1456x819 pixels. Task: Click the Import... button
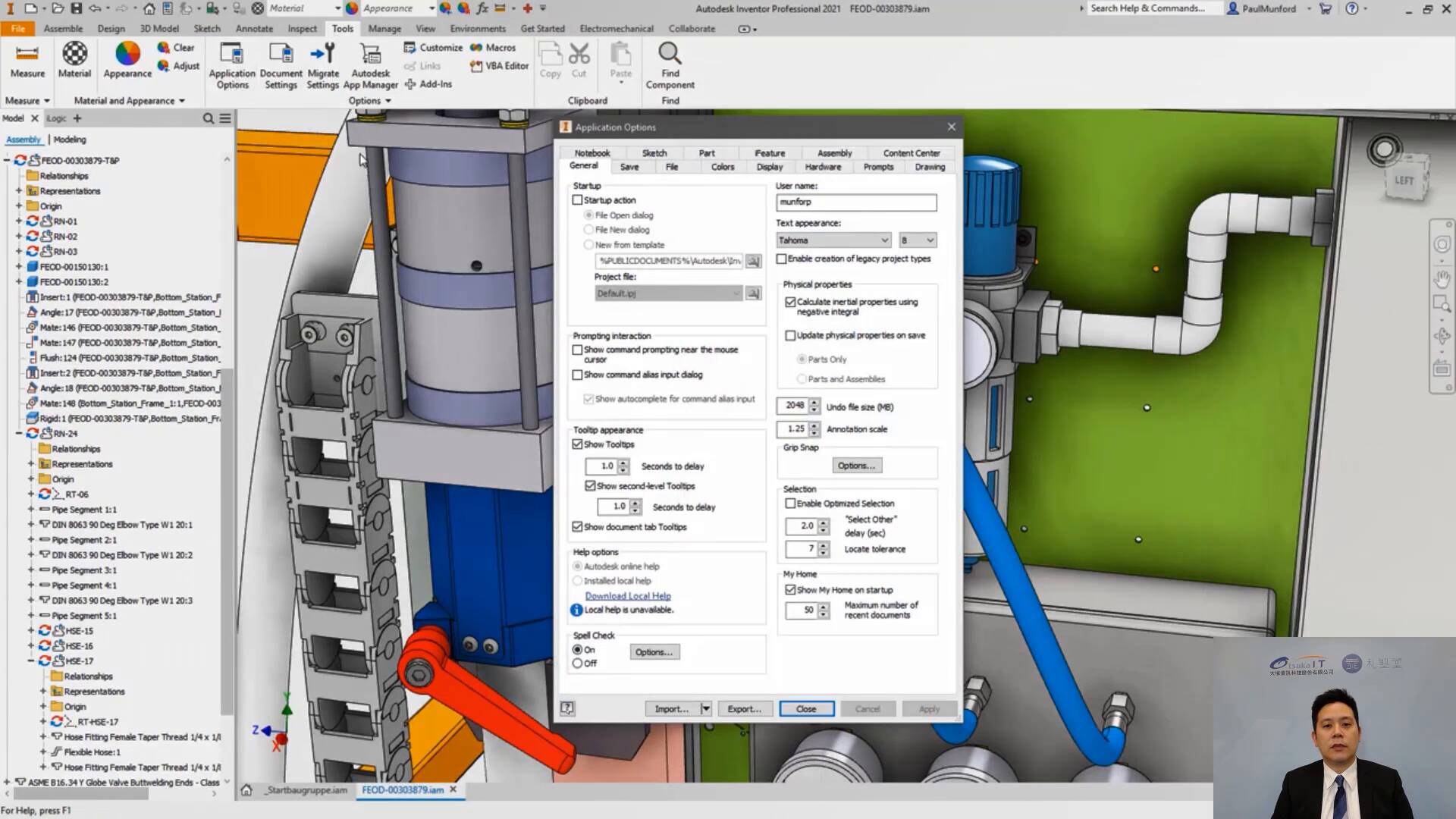(x=672, y=709)
